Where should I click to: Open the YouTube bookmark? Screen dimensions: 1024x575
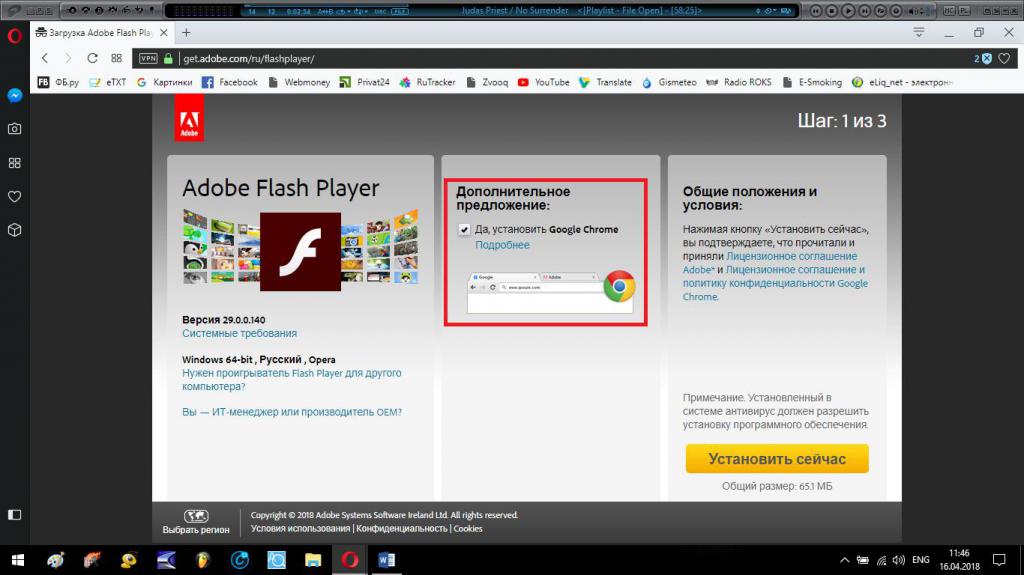tap(543, 82)
